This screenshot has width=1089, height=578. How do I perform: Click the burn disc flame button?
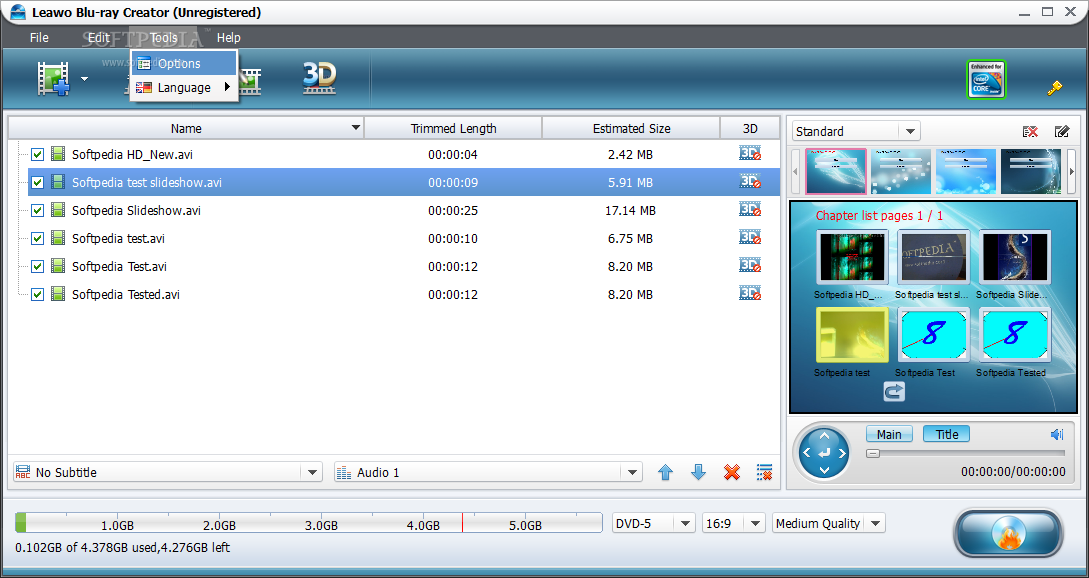[1008, 534]
